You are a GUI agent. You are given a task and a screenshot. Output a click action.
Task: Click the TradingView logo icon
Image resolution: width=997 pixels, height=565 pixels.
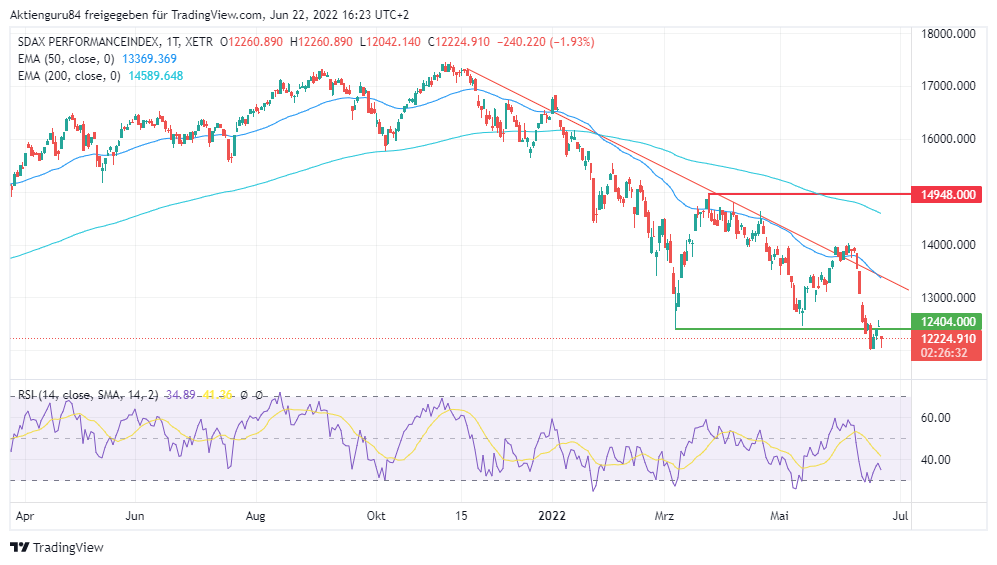19,547
